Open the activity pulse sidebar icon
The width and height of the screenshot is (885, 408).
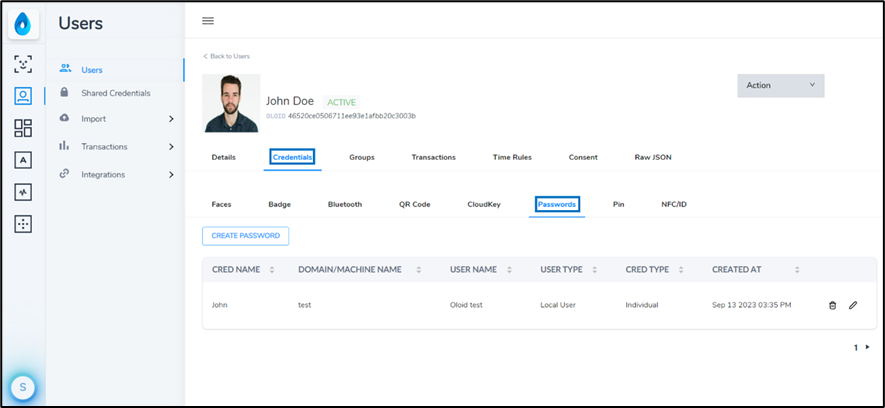coord(23,192)
